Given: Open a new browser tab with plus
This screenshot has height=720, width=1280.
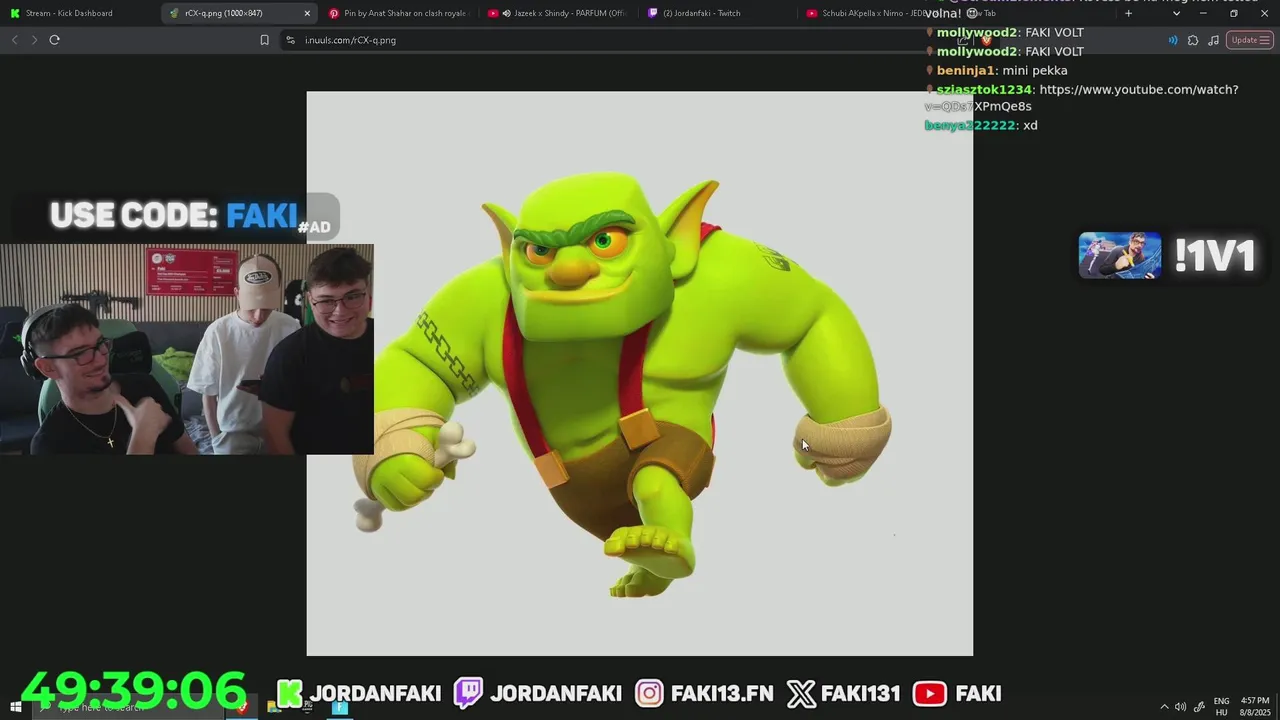Looking at the screenshot, I should pos(1129,13).
